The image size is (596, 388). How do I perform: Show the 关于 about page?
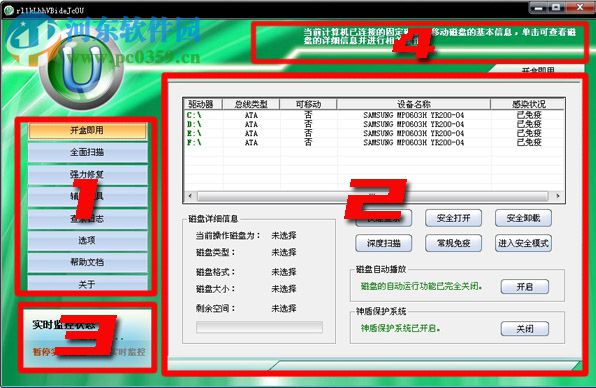coord(87,284)
